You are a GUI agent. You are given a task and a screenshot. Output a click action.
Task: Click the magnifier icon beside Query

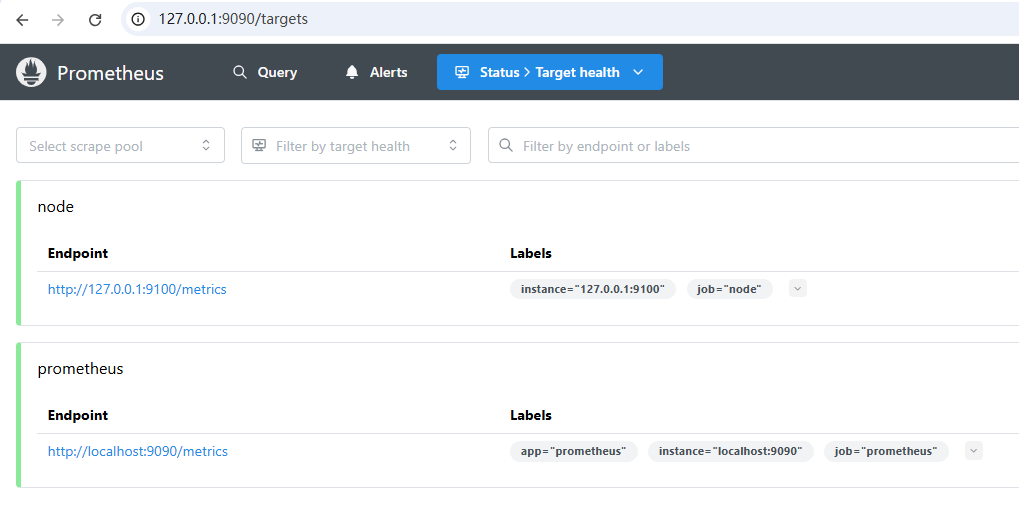pos(240,72)
